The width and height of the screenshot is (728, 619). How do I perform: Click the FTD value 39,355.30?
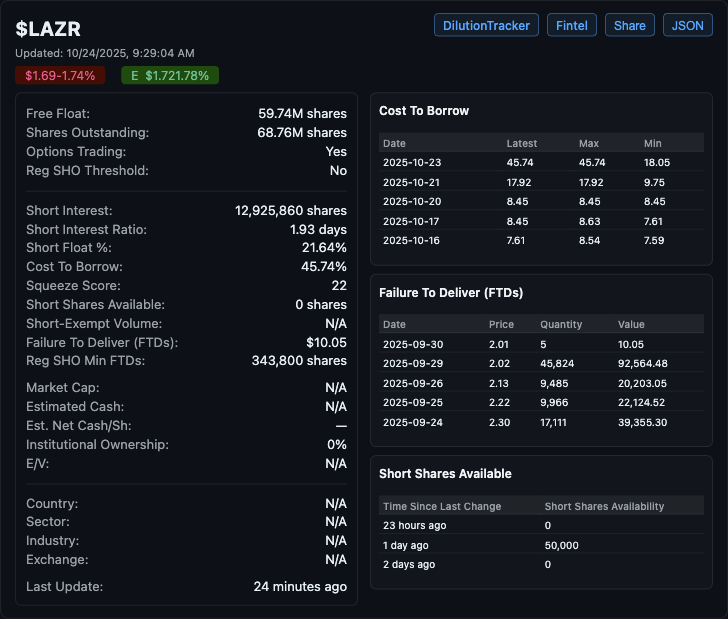pyautogui.click(x=642, y=423)
